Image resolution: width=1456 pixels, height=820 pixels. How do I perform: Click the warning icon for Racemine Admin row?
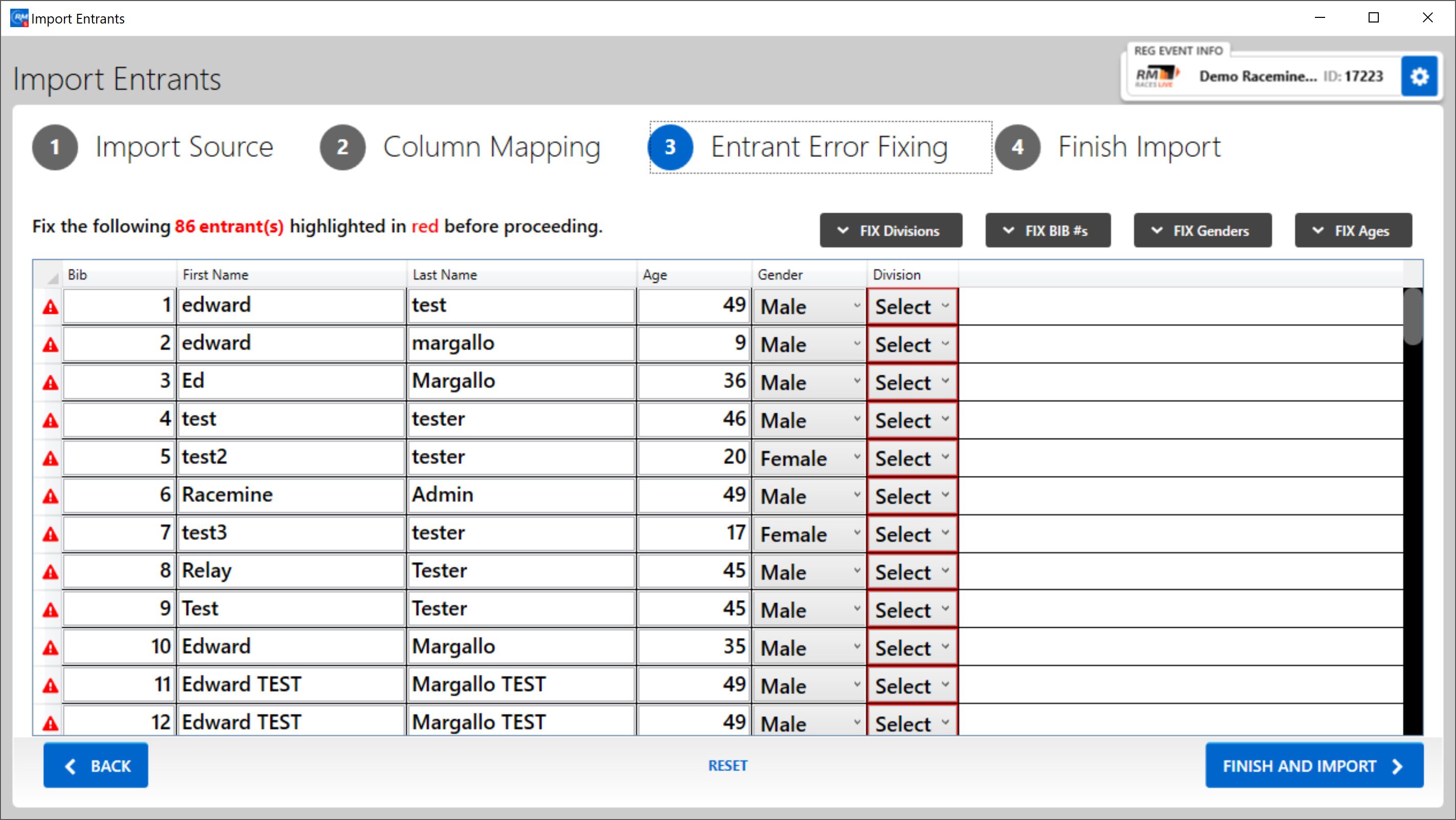pos(51,497)
